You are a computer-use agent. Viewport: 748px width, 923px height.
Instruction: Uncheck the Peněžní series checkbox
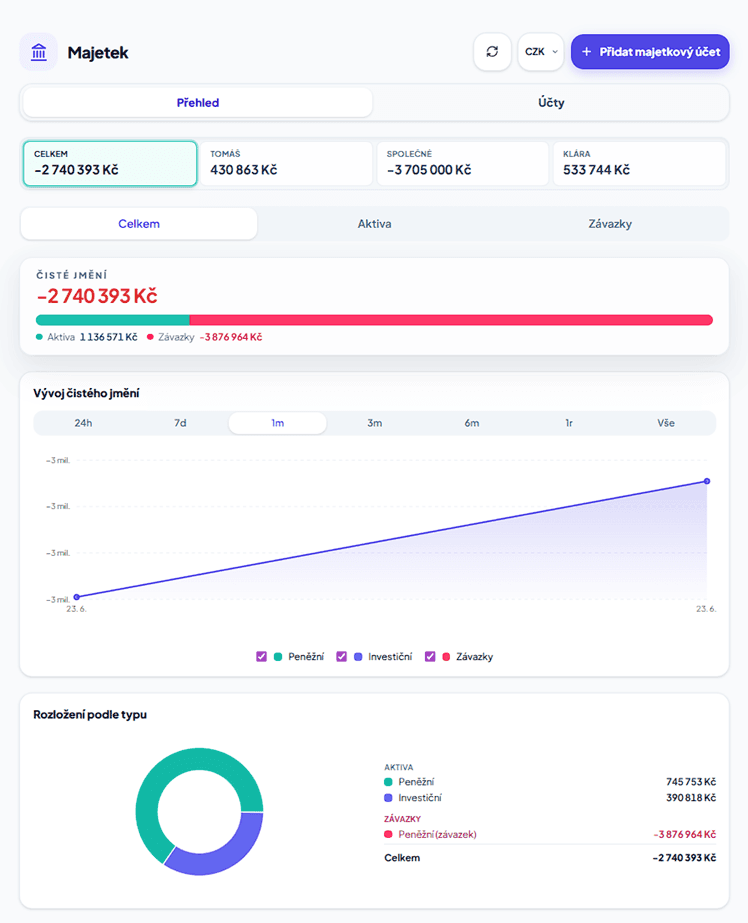[261, 656]
